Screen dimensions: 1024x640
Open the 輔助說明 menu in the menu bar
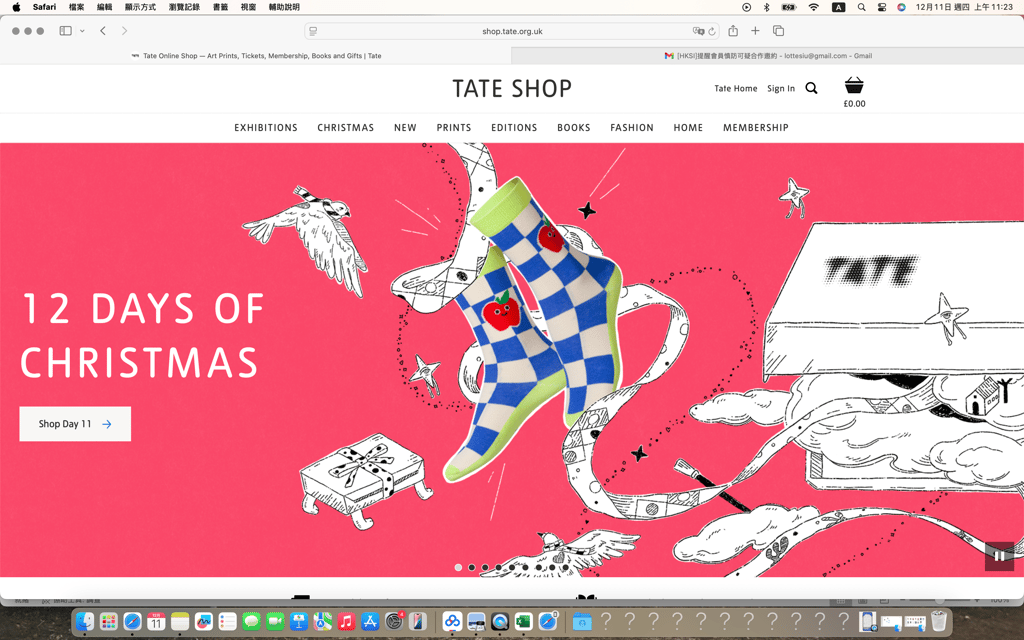(x=284, y=7)
